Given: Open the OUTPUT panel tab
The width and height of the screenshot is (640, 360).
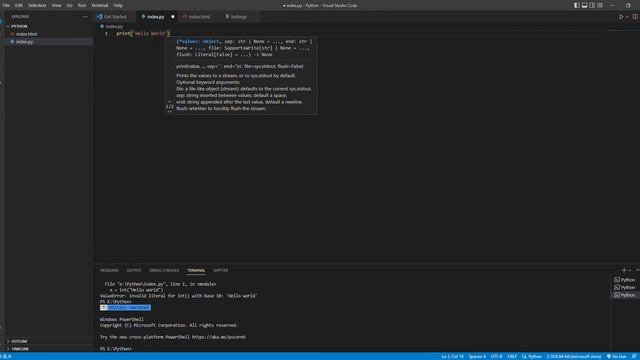Looking at the screenshot, I should click(133, 270).
